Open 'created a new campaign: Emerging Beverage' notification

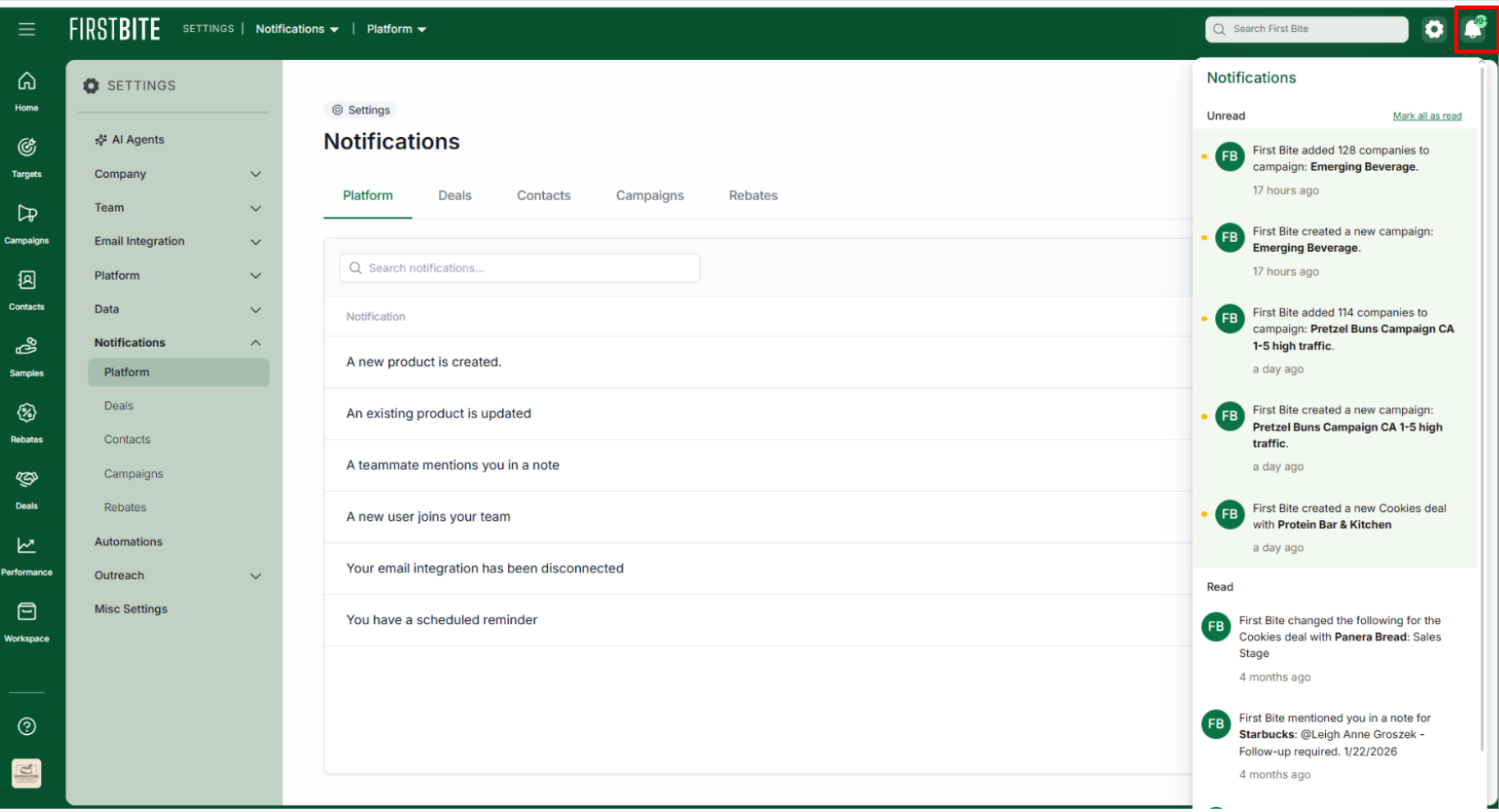1336,252
